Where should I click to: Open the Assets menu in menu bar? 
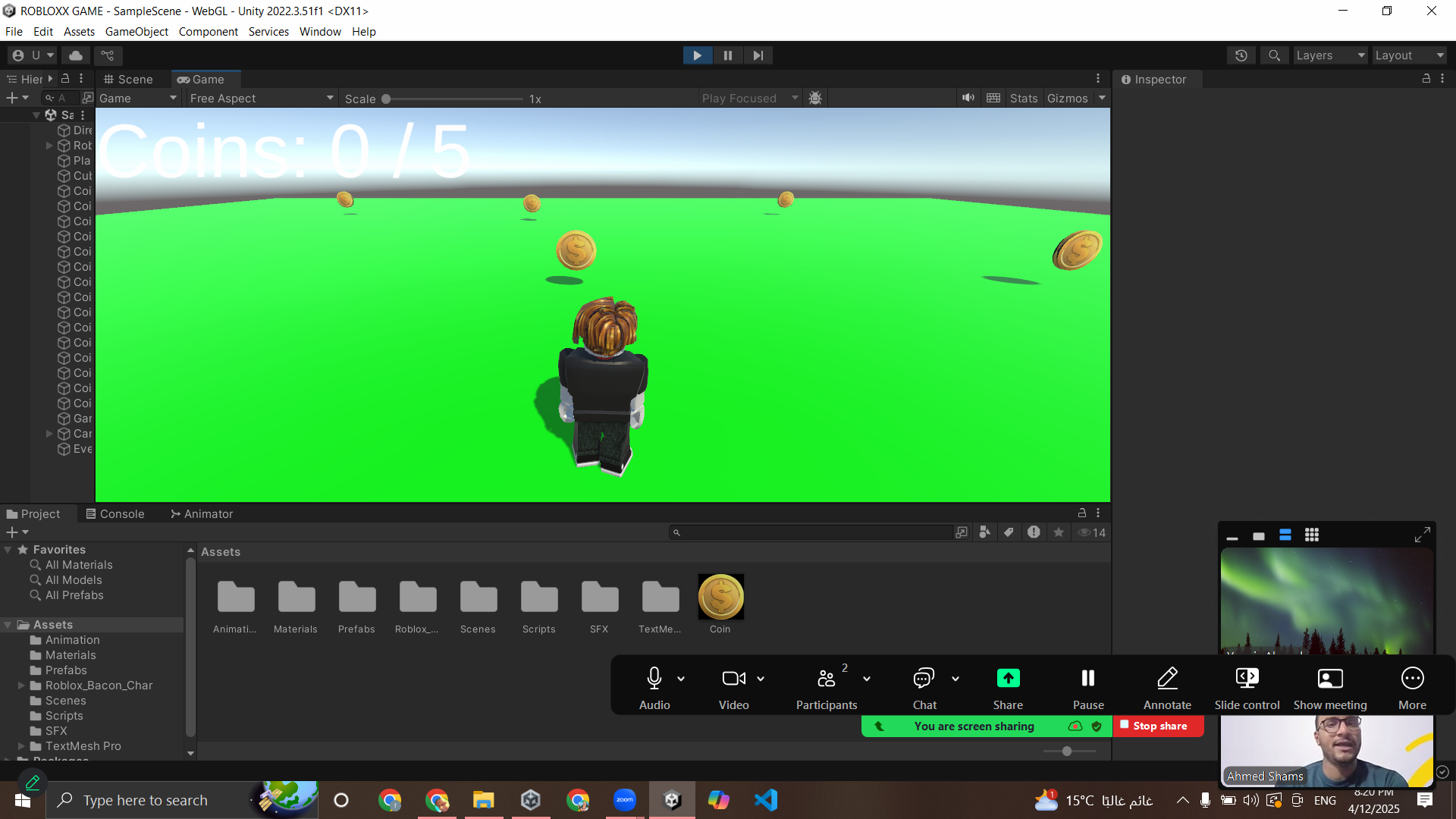pos(79,32)
